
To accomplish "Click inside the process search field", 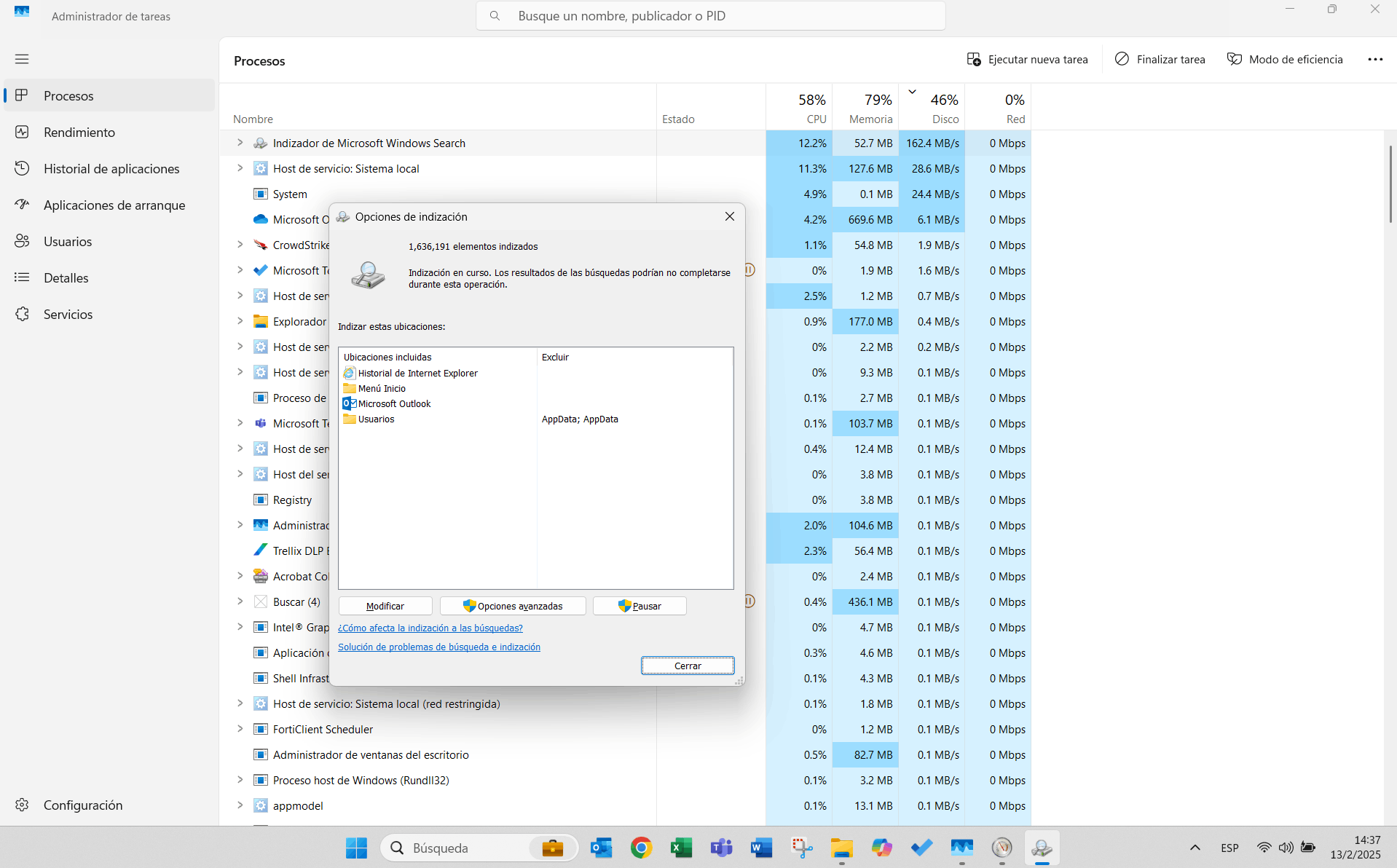I will pyautogui.click(x=710, y=15).
